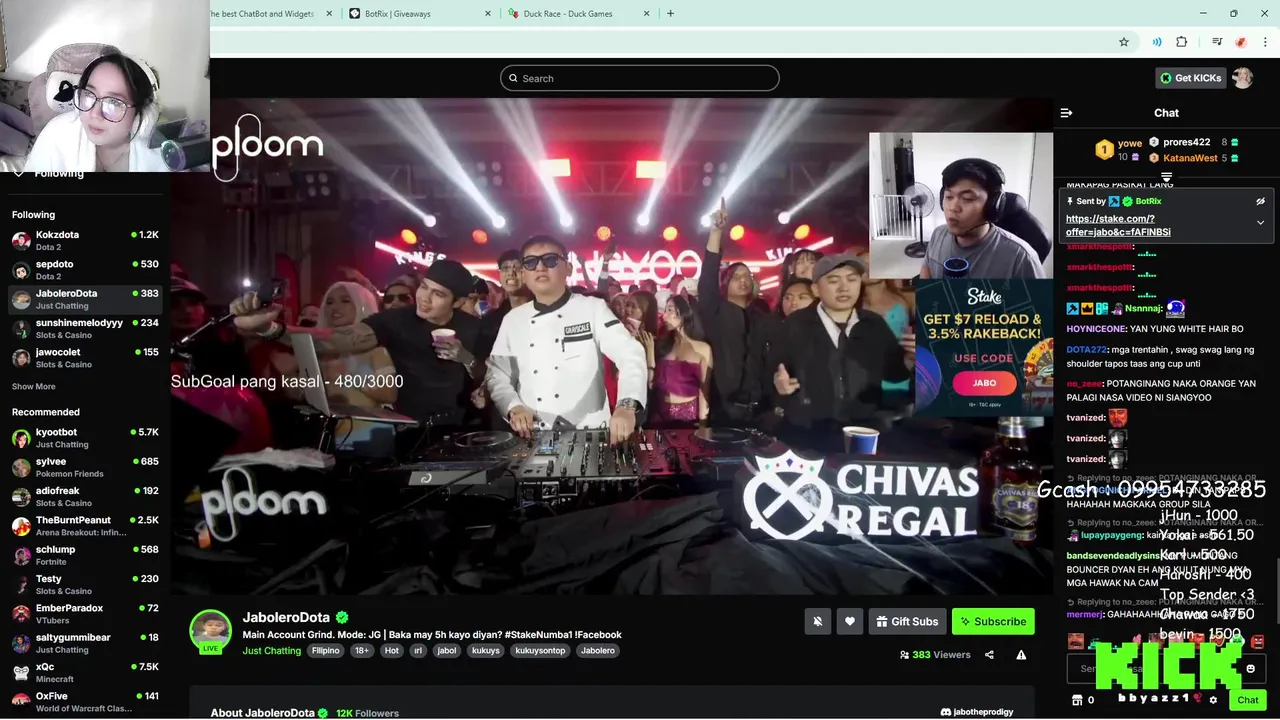The height and width of the screenshot is (720, 1280).
Task: Close the BotRix Giveaways tab
Action: pos(488,14)
